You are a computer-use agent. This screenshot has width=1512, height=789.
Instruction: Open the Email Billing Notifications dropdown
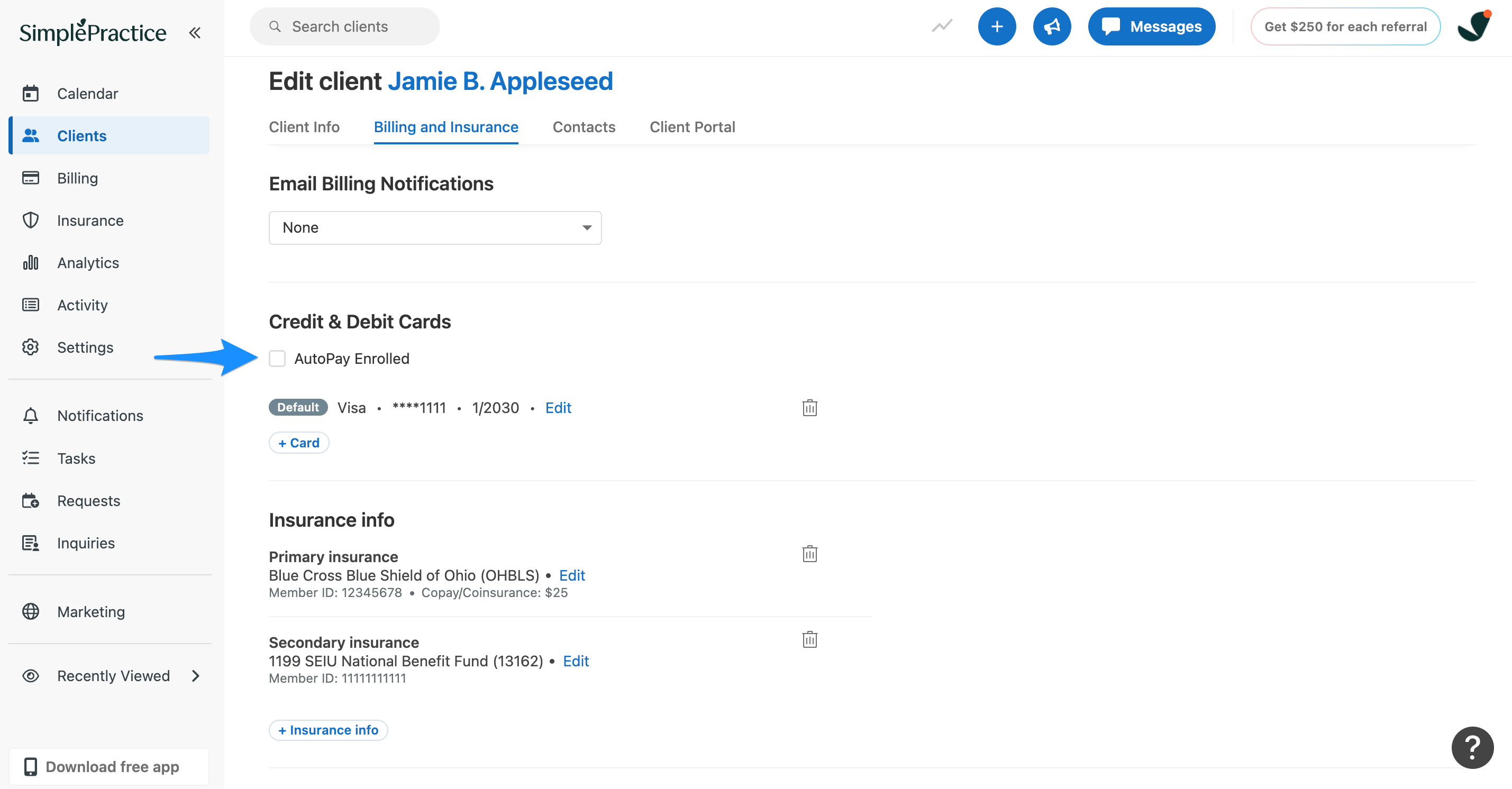tap(435, 227)
